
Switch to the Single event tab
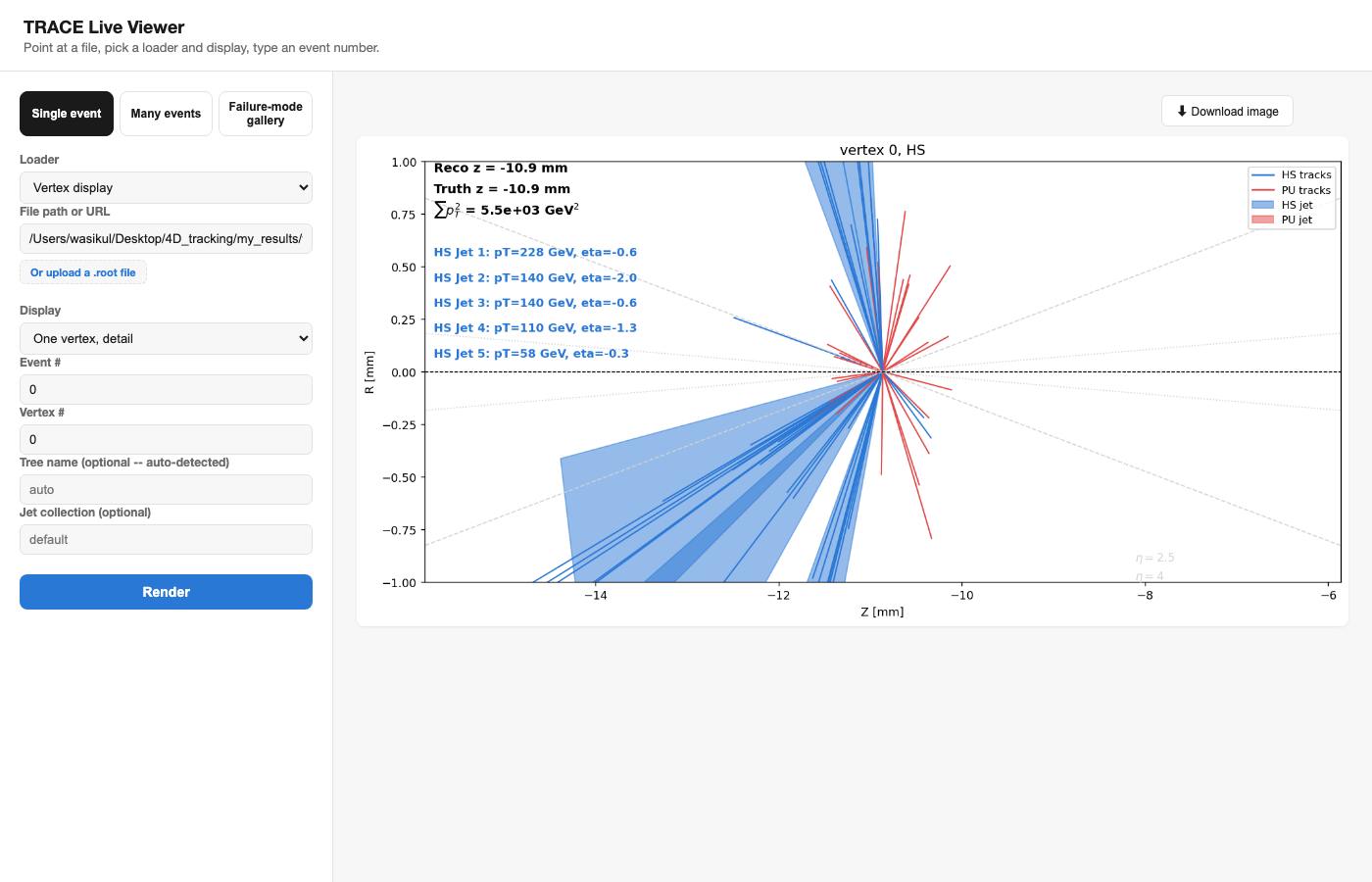pyautogui.click(x=67, y=114)
